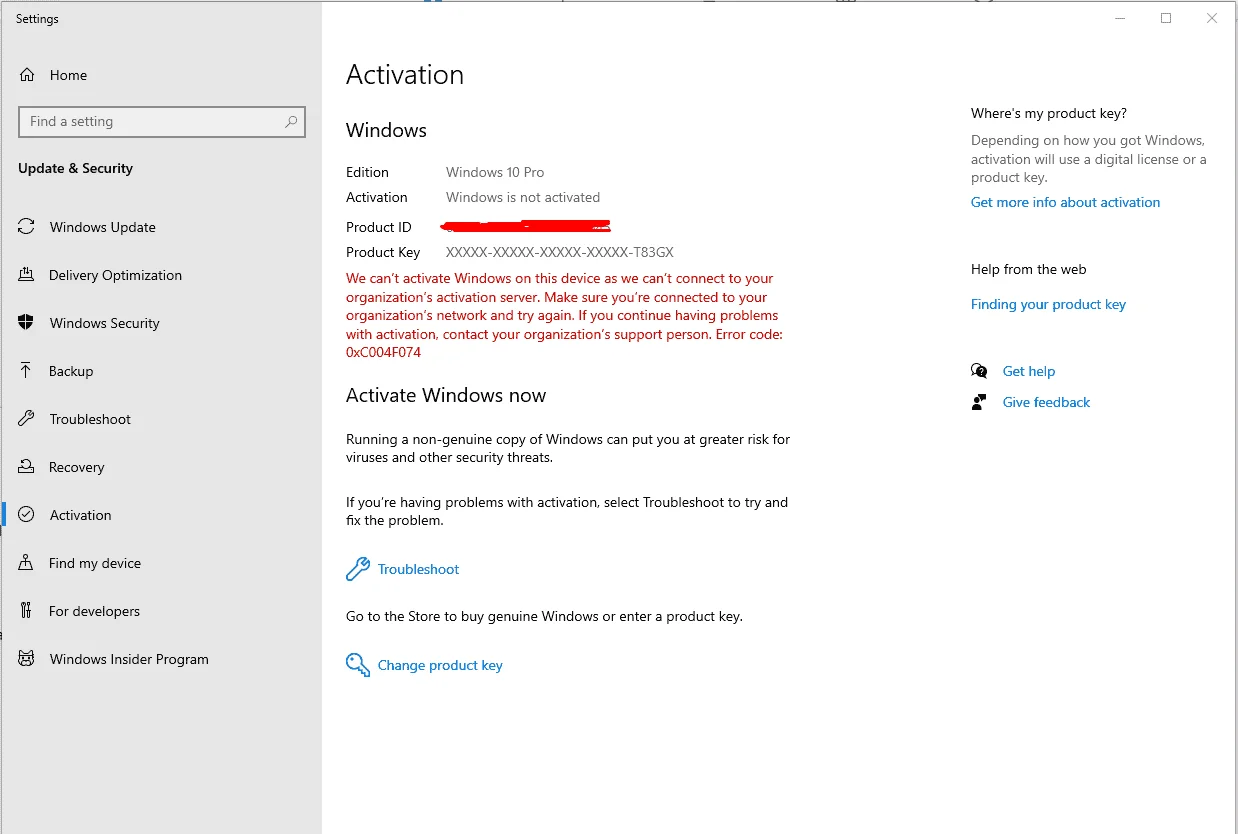Close the Settings window

[x=1211, y=18]
